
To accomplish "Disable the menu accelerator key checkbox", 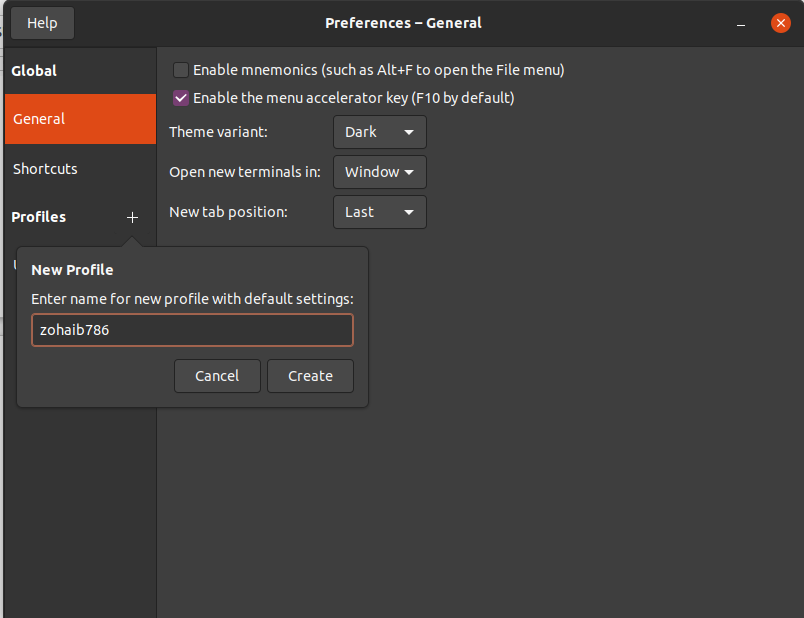I will (x=180, y=98).
